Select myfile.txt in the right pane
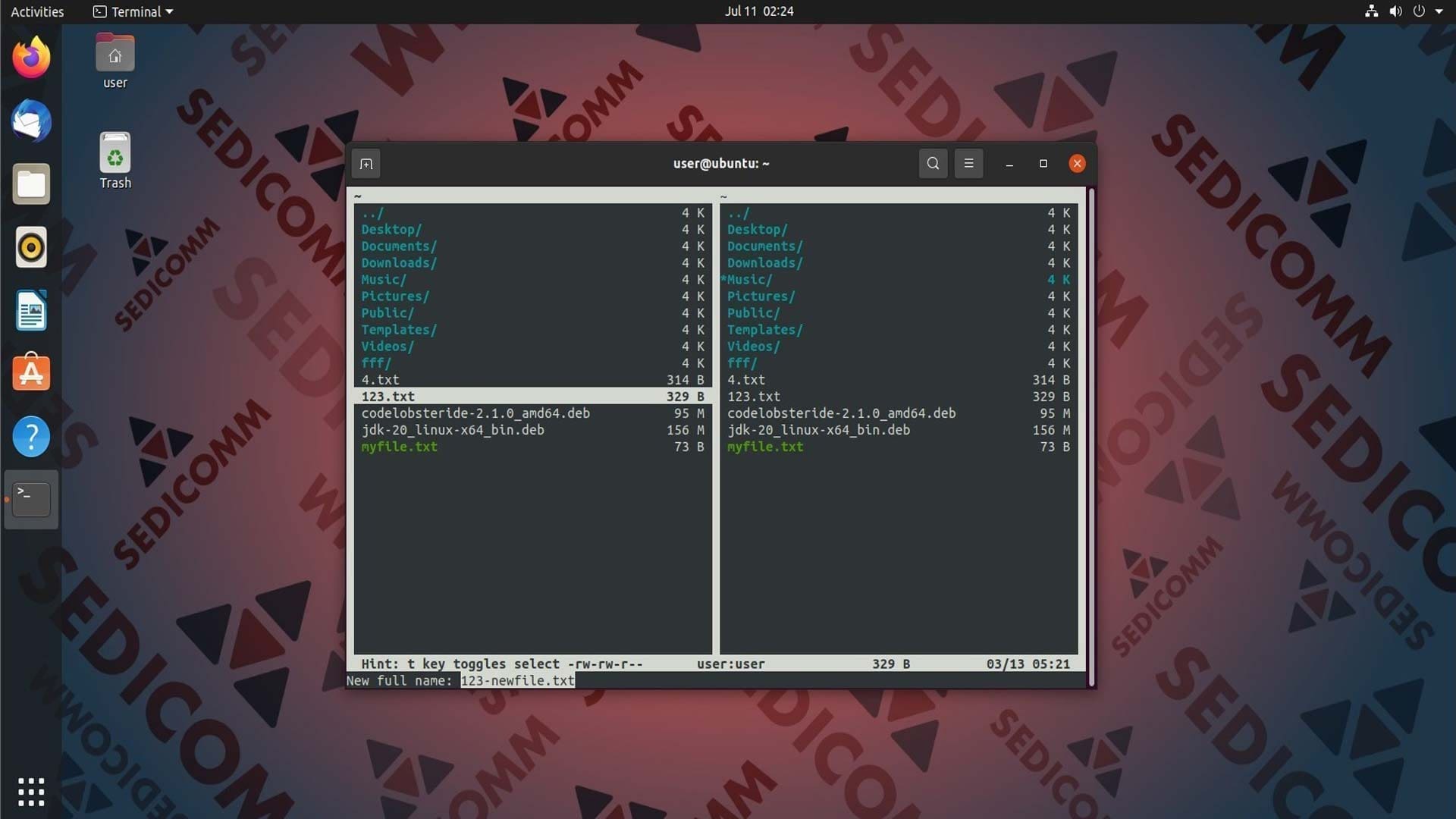Screen dimensions: 1456x819 [899, 447]
